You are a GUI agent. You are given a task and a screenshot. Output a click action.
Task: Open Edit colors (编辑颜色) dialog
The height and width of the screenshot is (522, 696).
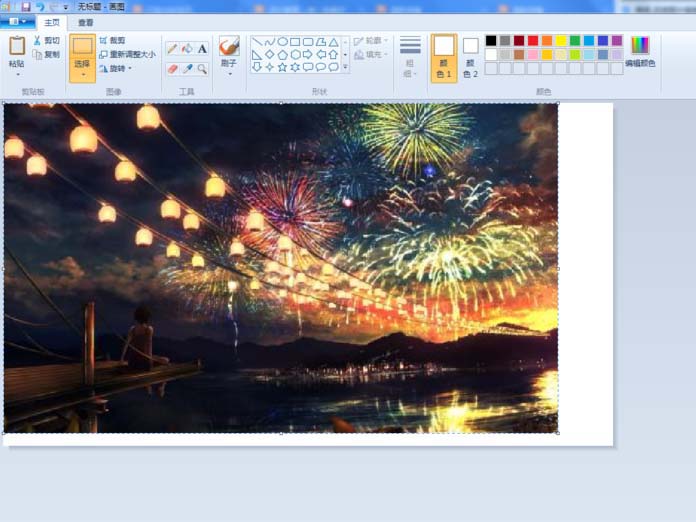pyautogui.click(x=640, y=52)
